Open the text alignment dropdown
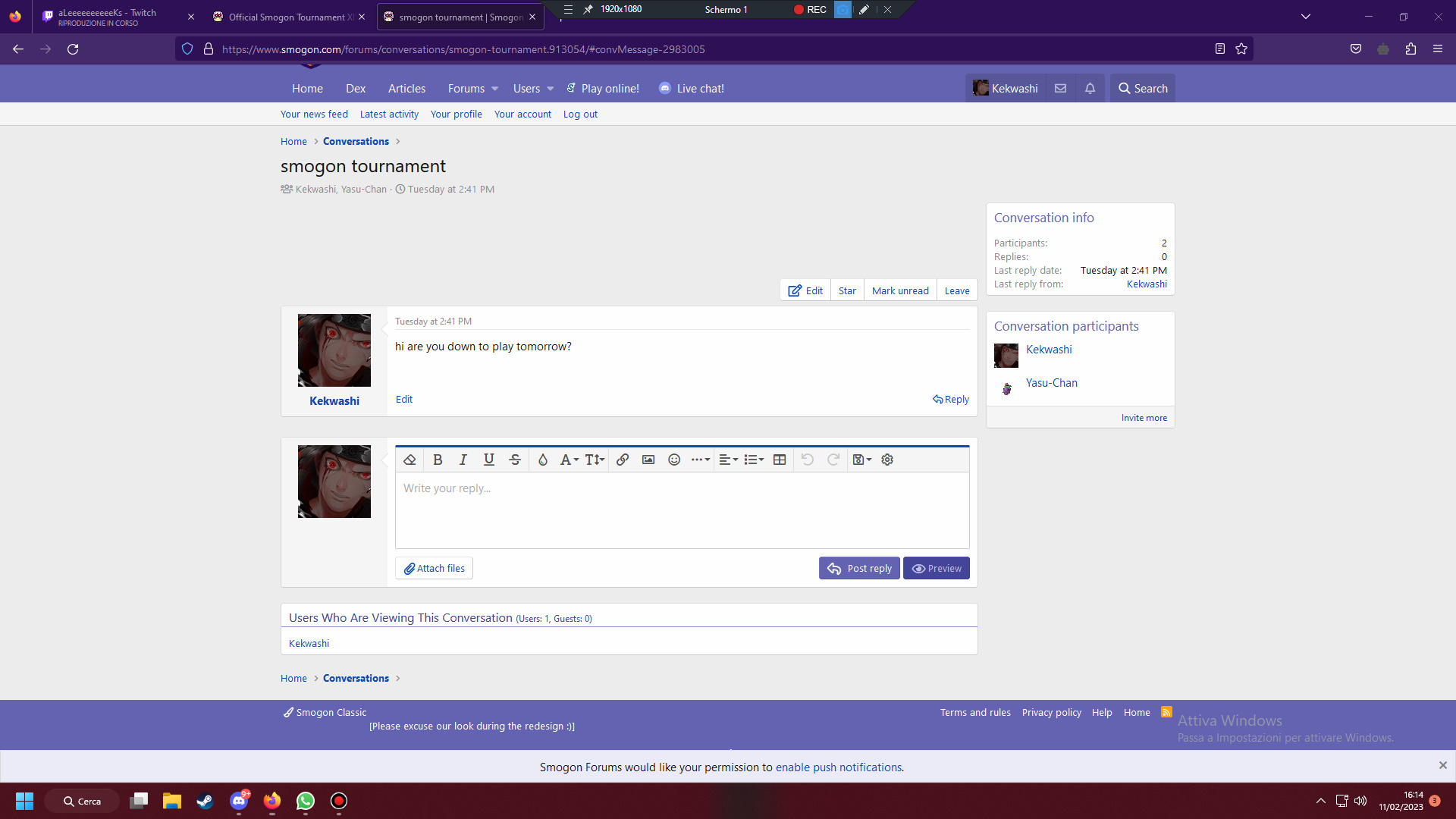Image resolution: width=1456 pixels, height=819 pixels. (x=728, y=460)
